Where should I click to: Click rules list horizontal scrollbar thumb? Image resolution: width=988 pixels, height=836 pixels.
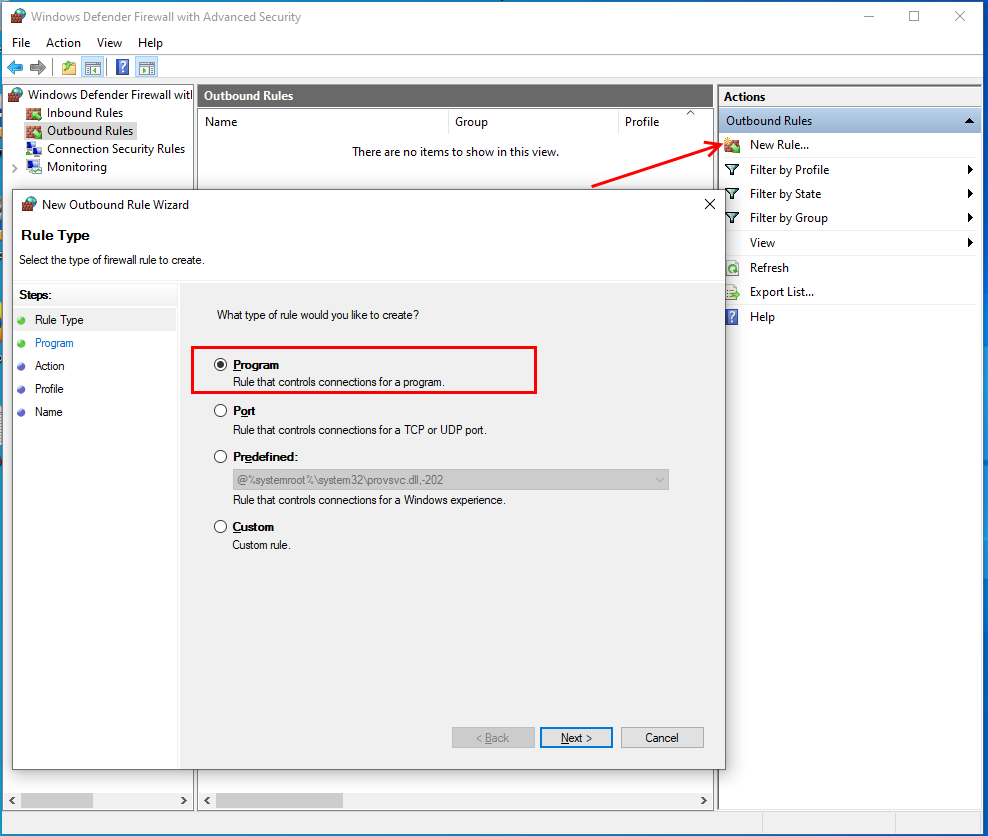[x=279, y=801]
